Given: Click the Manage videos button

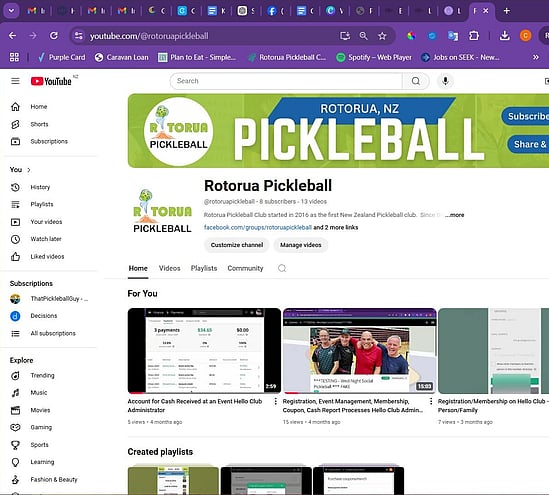Looking at the screenshot, I should [301, 245].
